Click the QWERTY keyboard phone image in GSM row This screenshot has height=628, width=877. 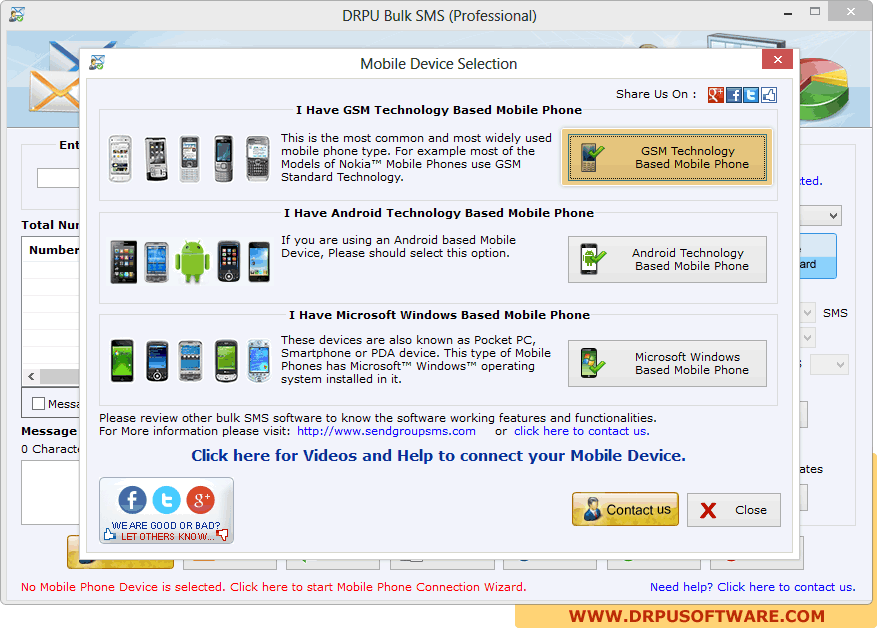(258, 159)
